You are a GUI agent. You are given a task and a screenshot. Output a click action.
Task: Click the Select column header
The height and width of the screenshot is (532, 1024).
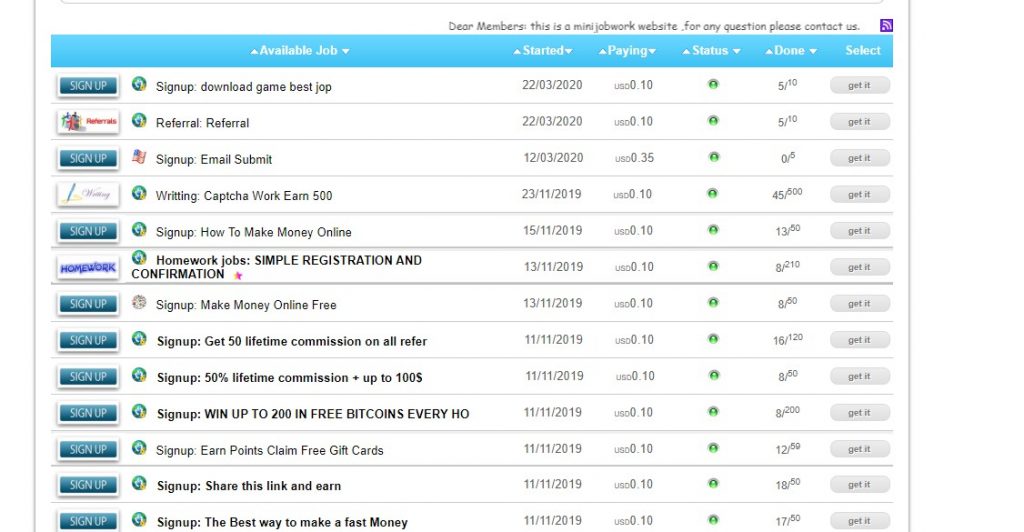(x=862, y=51)
